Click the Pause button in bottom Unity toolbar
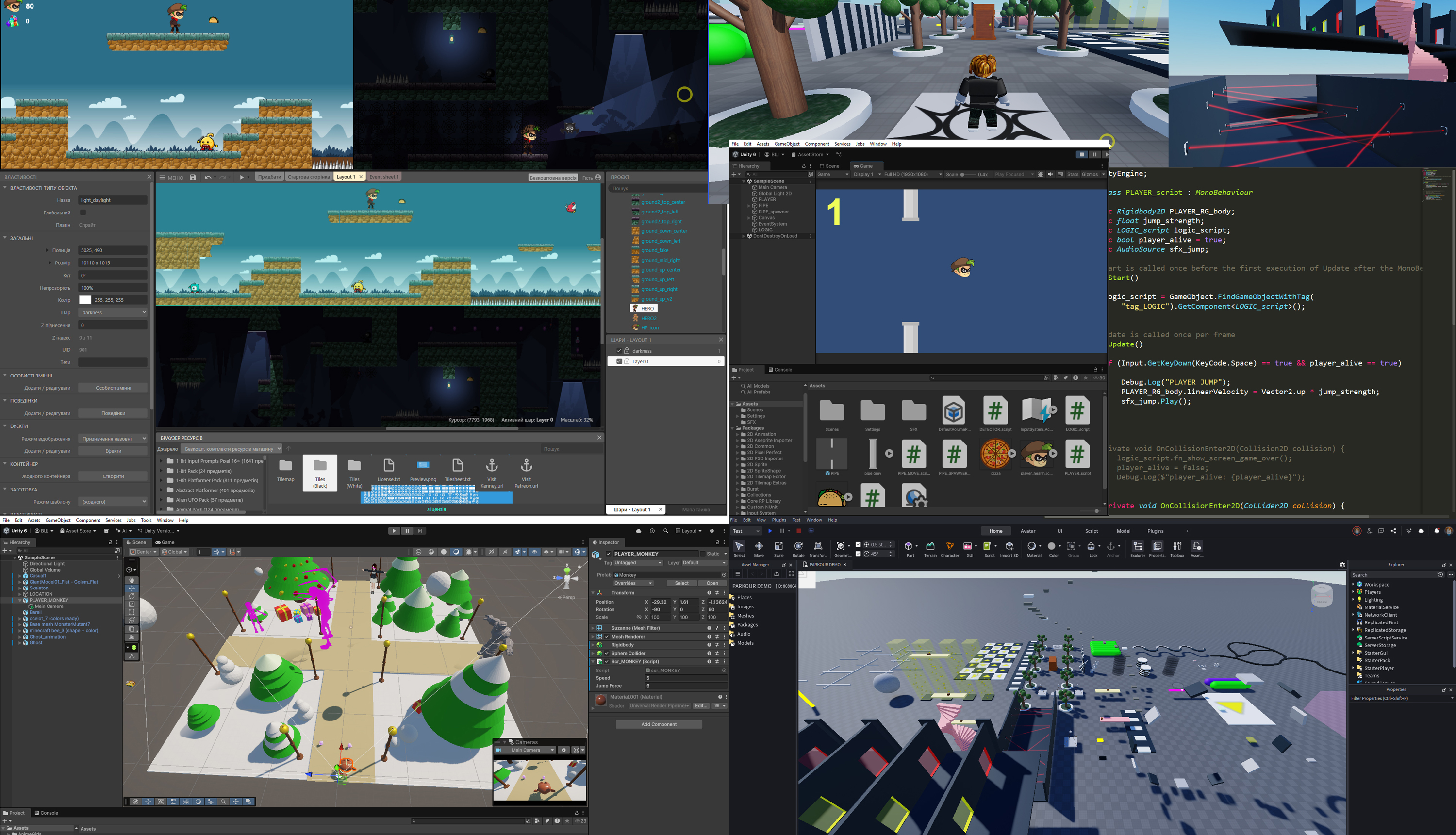This screenshot has height=835, width=1456. (x=407, y=531)
